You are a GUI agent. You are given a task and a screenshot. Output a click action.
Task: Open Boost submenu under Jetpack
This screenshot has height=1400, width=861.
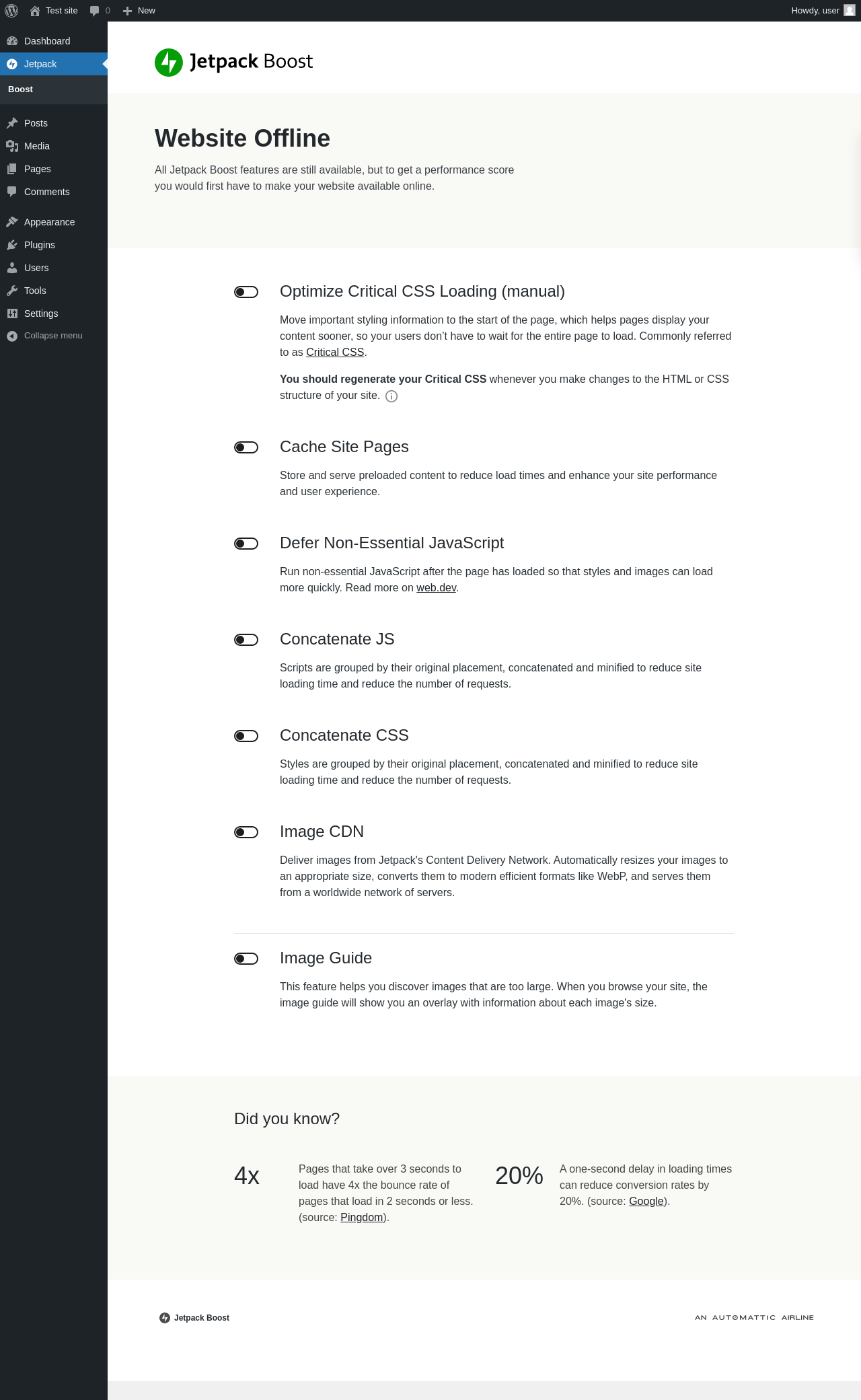tap(21, 89)
